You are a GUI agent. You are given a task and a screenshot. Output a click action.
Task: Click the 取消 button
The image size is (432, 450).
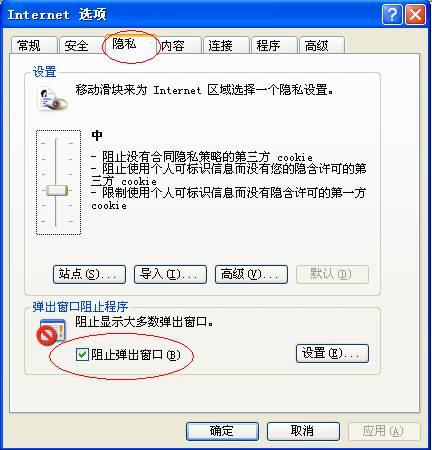click(303, 431)
